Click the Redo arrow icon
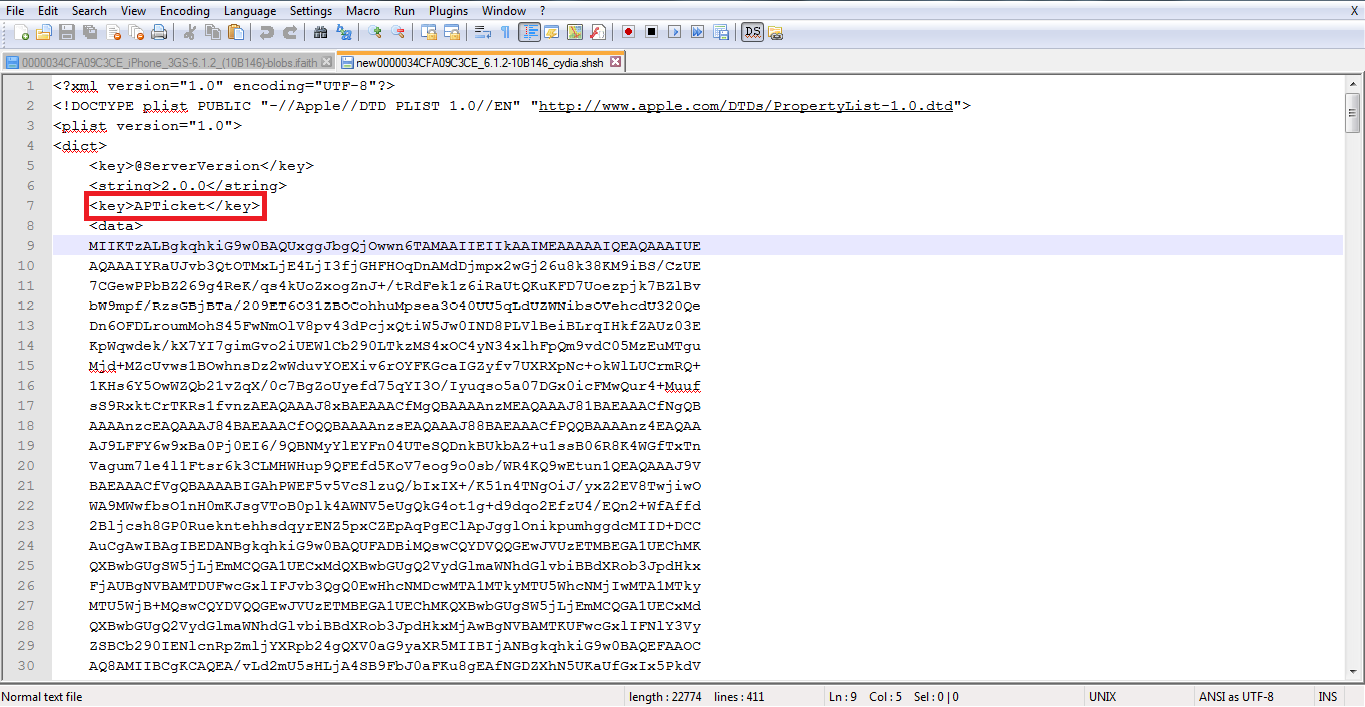The width and height of the screenshot is (1365, 707). (x=290, y=32)
